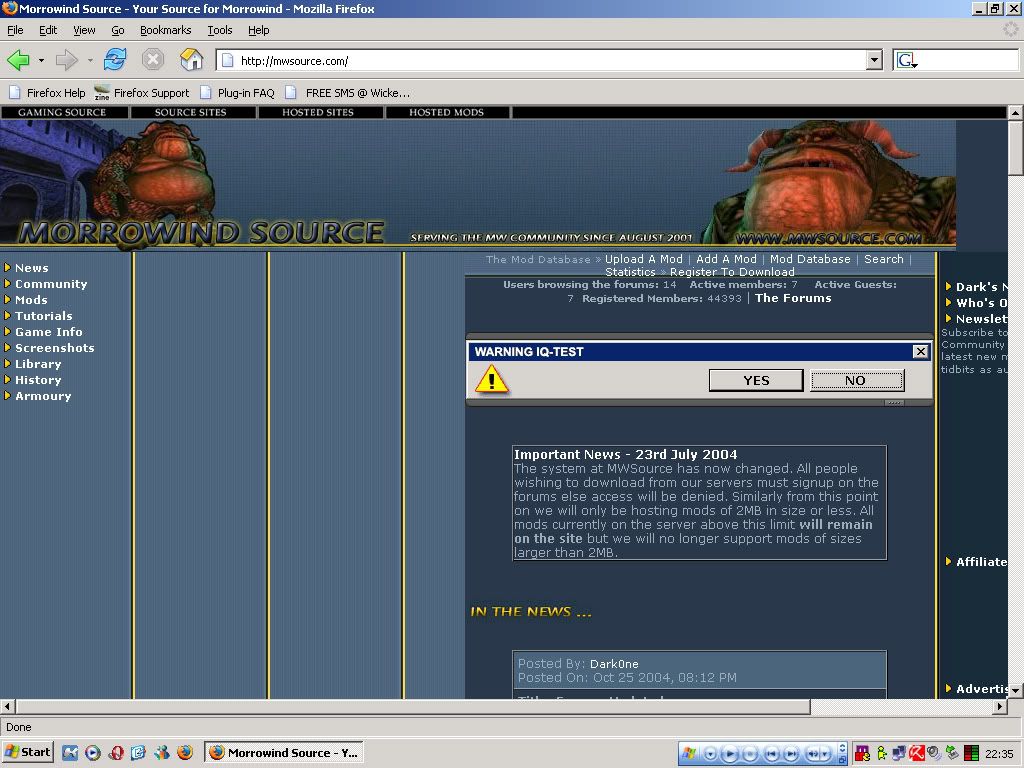Expand the Community sidebar item
This screenshot has height=768, width=1024.
tap(46, 284)
